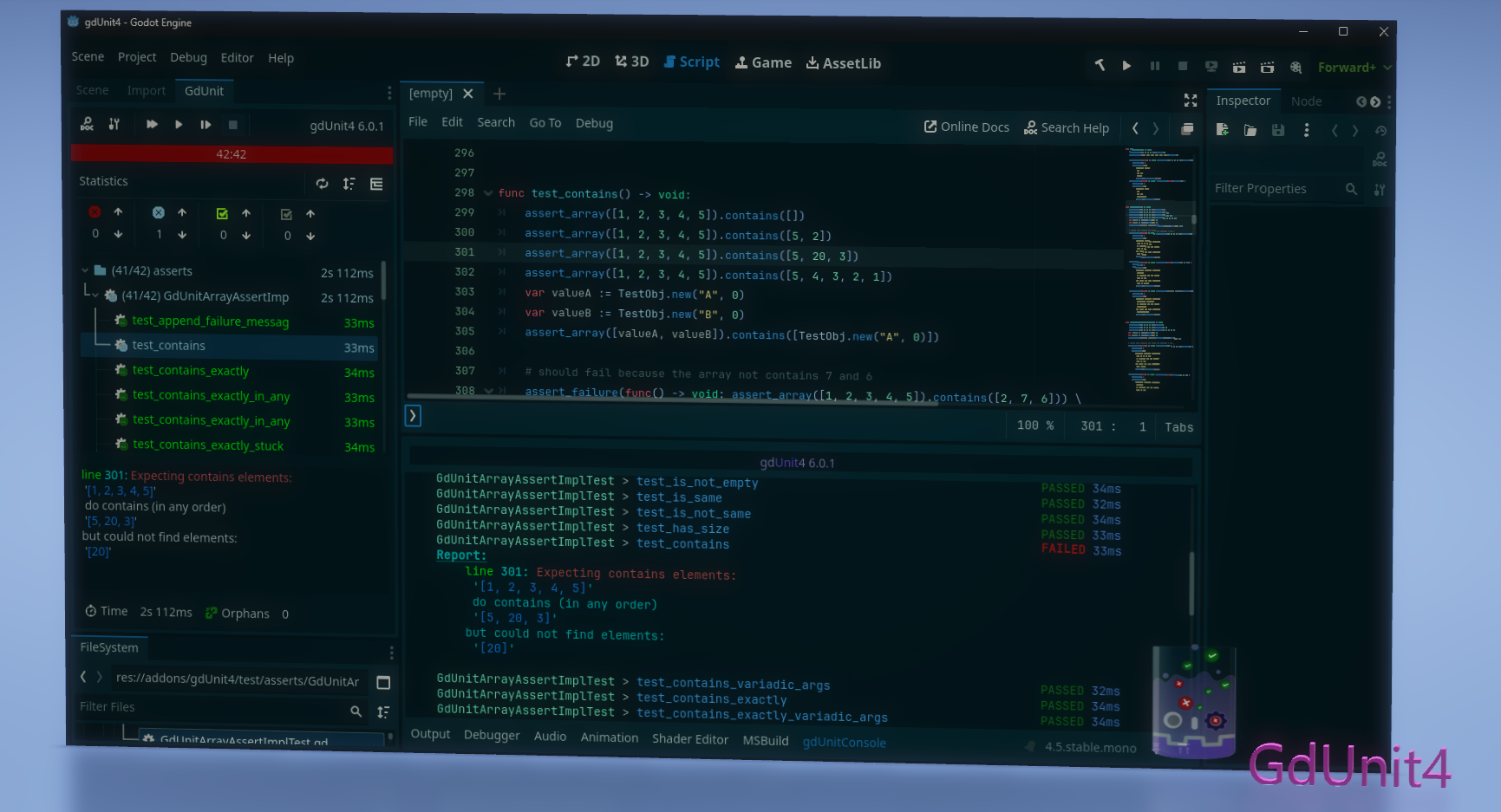Switch to the Node tab
The height and width of the screenshot is (812, 1501).
[1306, 101]
